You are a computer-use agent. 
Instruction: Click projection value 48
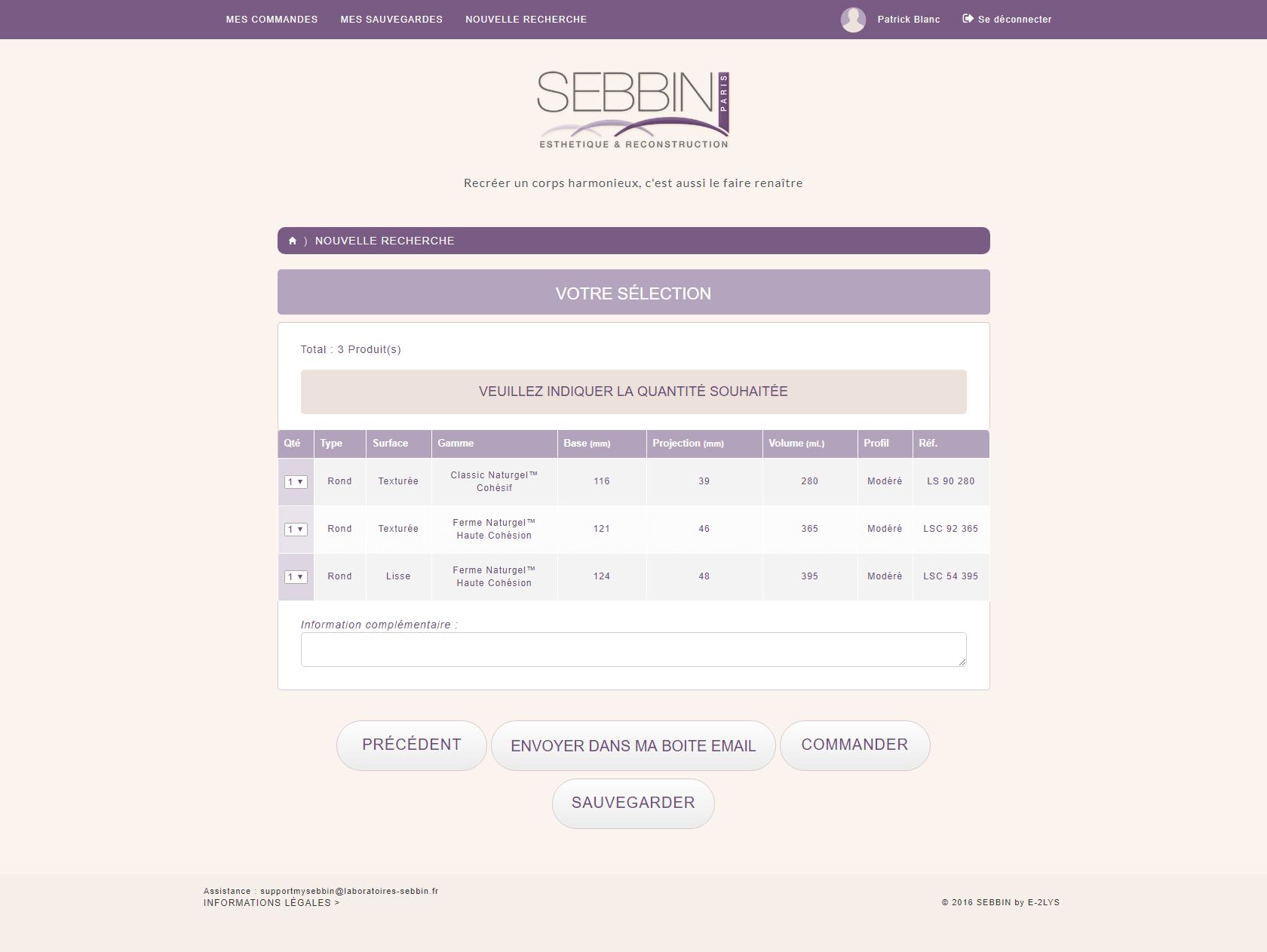[704, 576]
